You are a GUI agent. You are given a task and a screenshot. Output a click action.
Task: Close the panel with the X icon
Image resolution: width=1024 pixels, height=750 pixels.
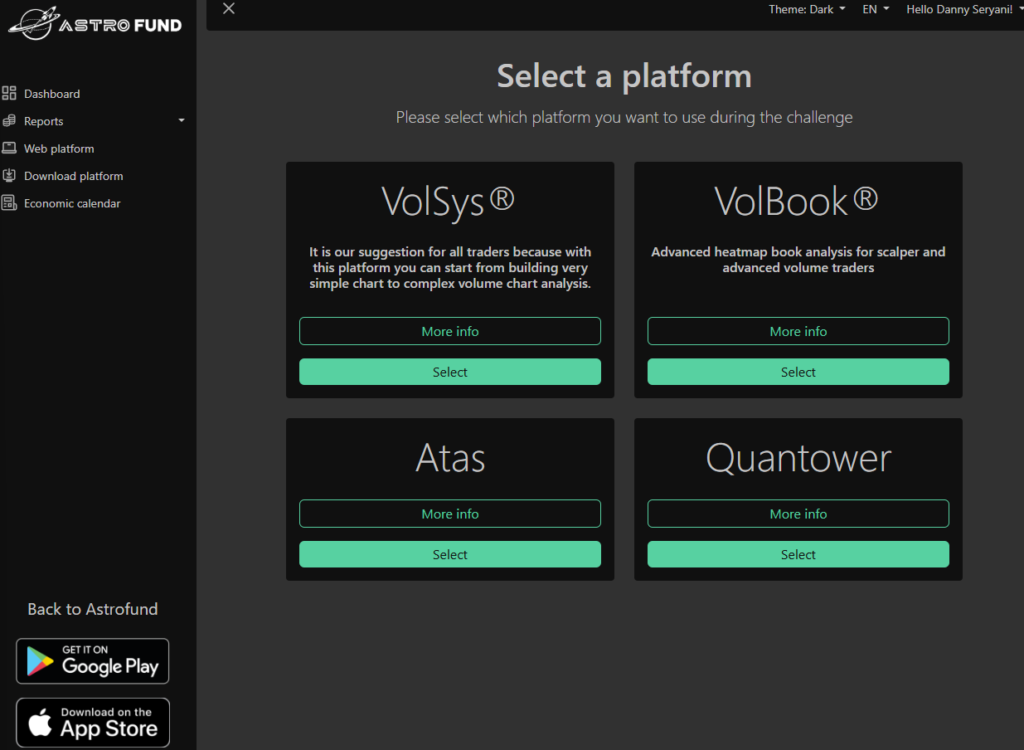[x=229, y=9]
